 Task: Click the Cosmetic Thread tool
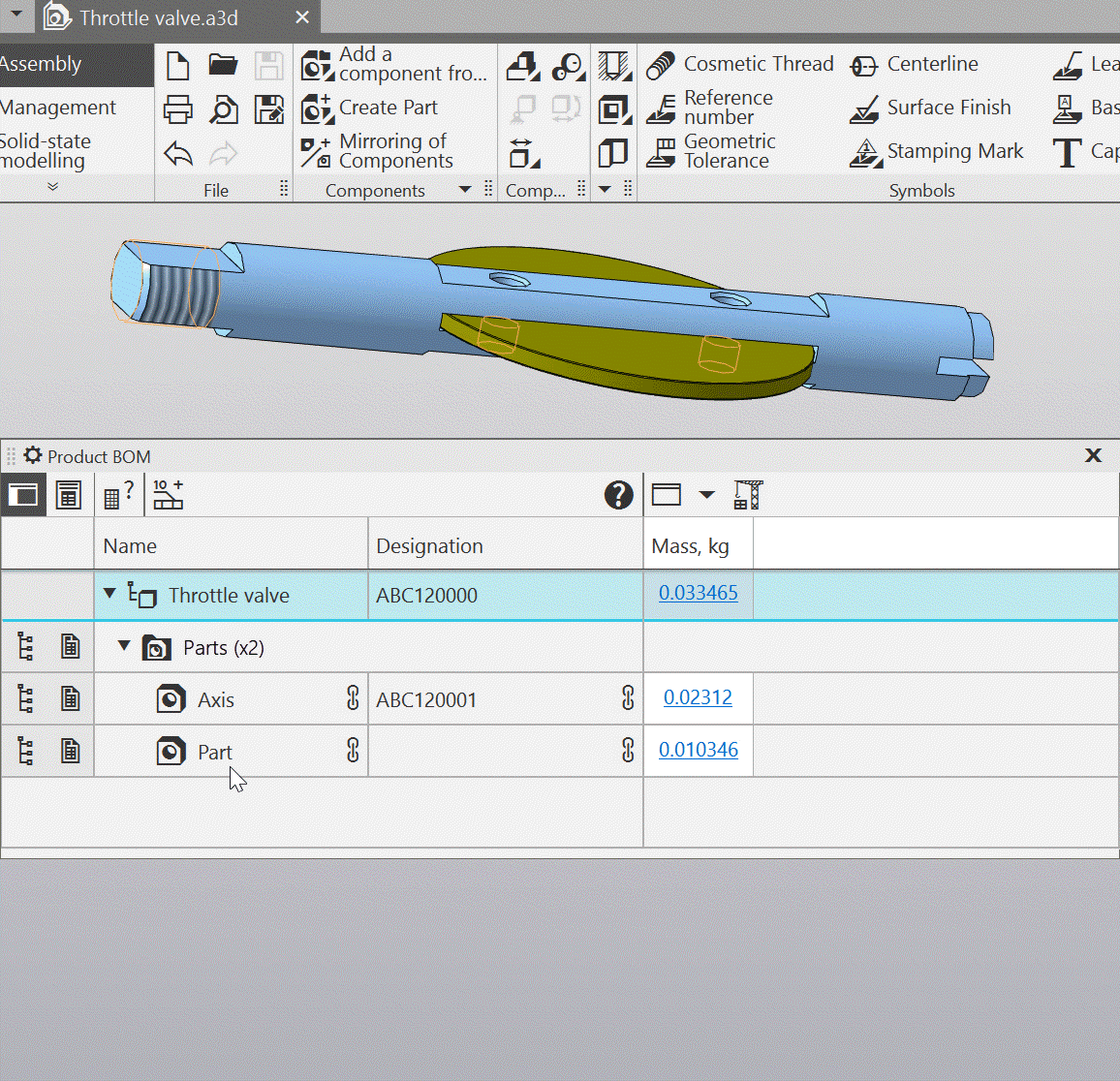[740, 65]
